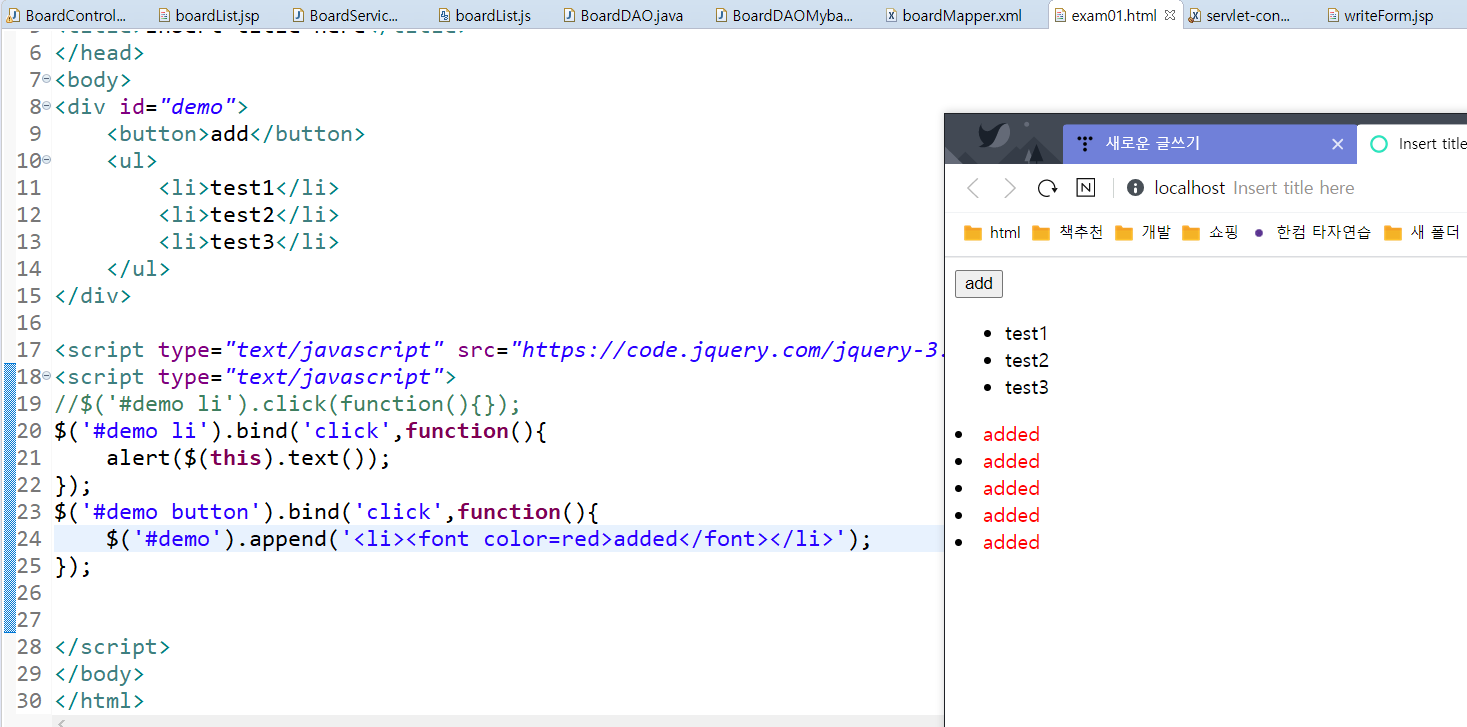Reload the localhost page in browser
This screenshot has width=1467, height=727.
point(1047,188)
